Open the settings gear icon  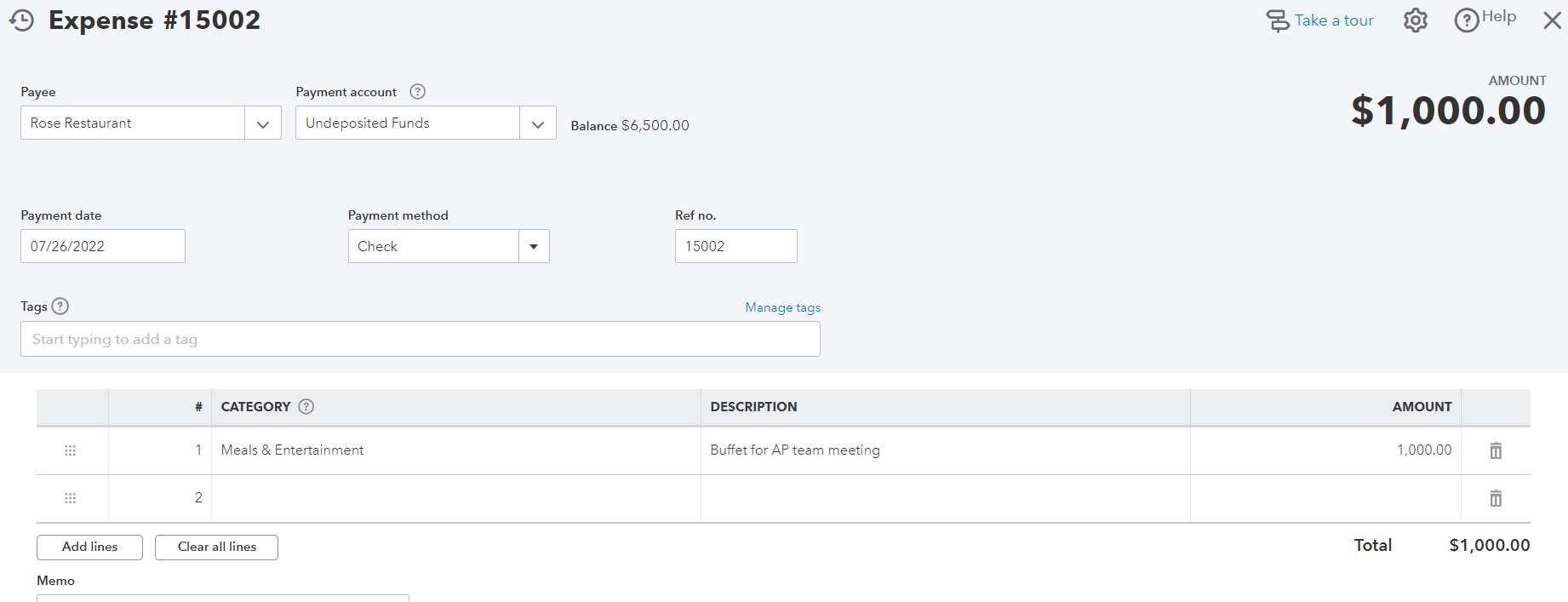[x=1415, y=20]
